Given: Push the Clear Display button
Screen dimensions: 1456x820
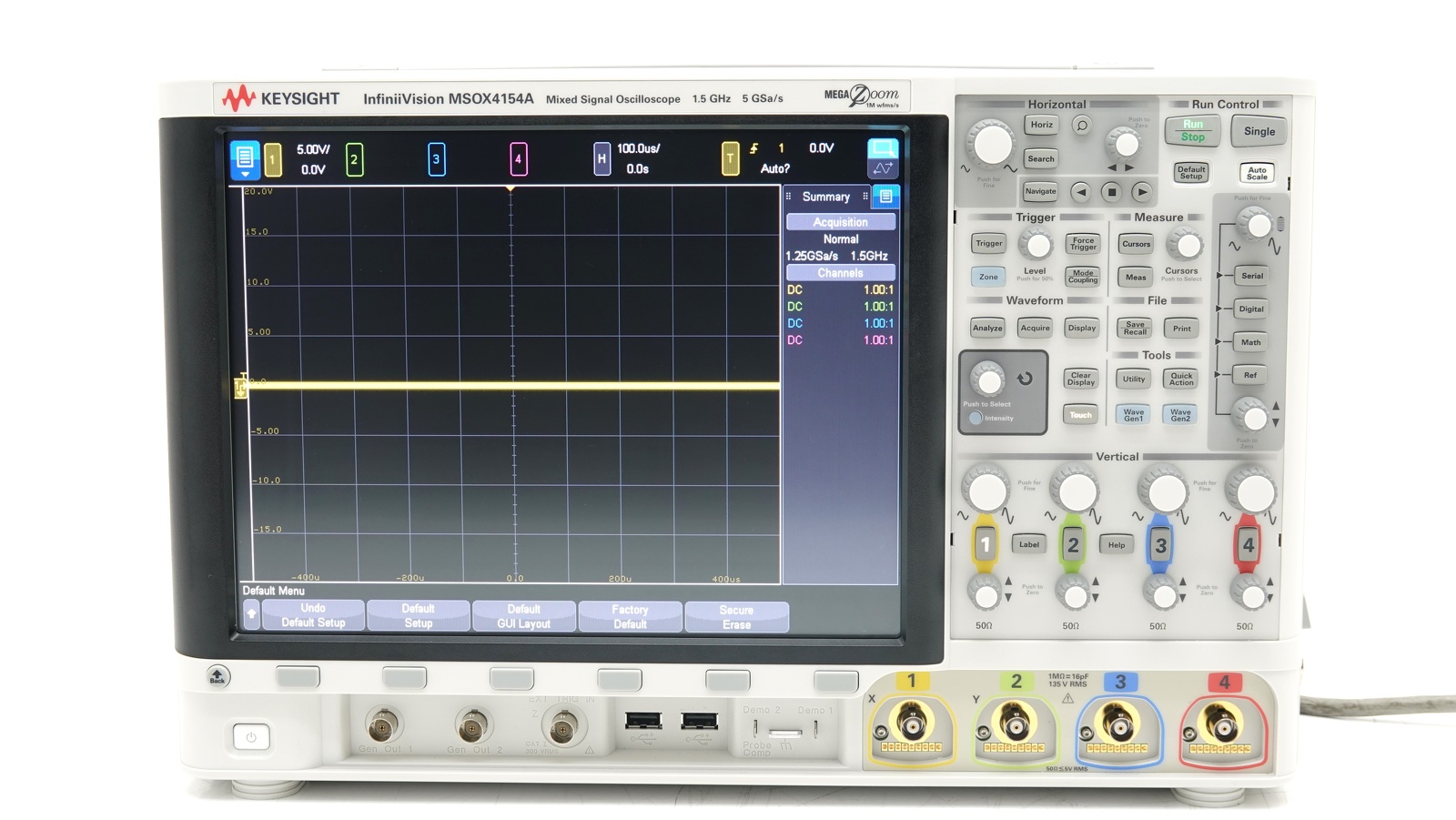Looking at the screenshot, I should point(1081,379).
